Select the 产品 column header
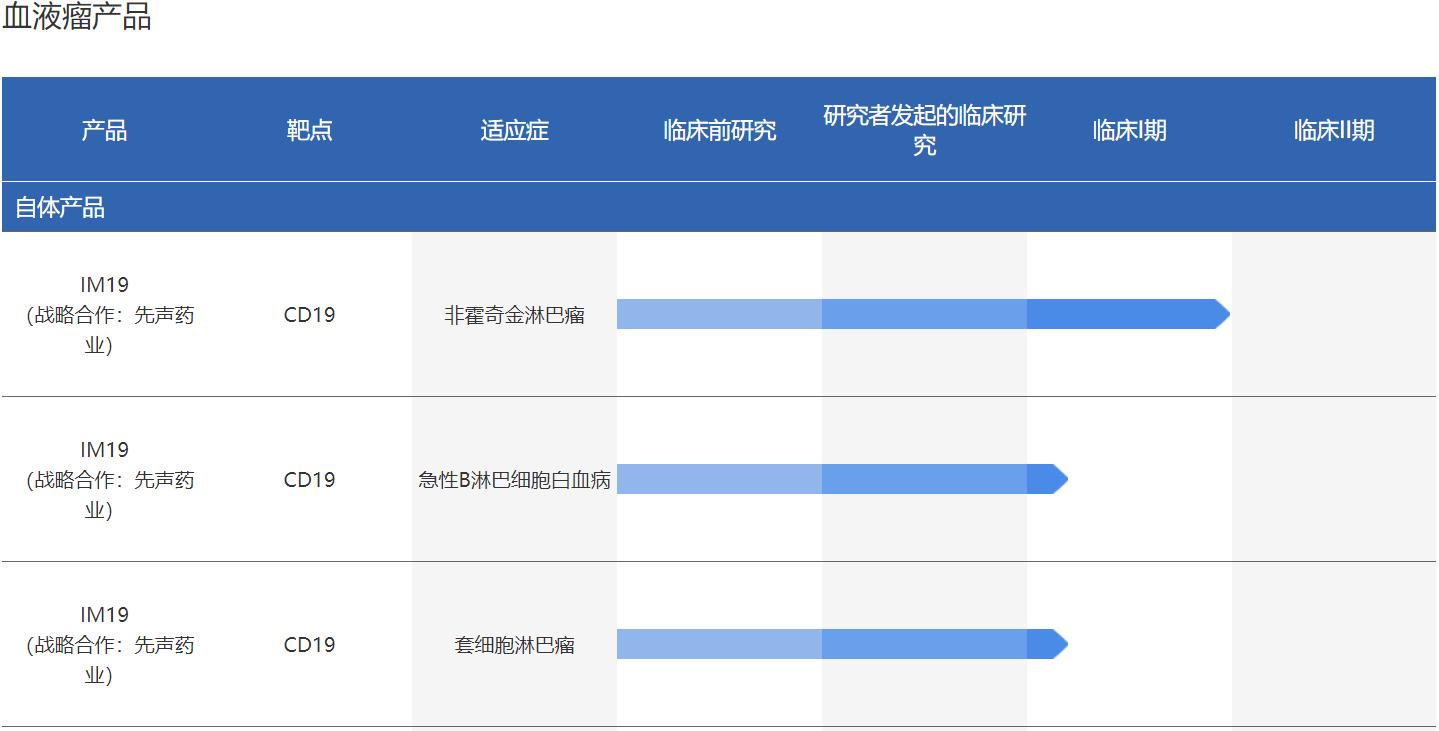1439x731 pixels. (x=104, y=130)
